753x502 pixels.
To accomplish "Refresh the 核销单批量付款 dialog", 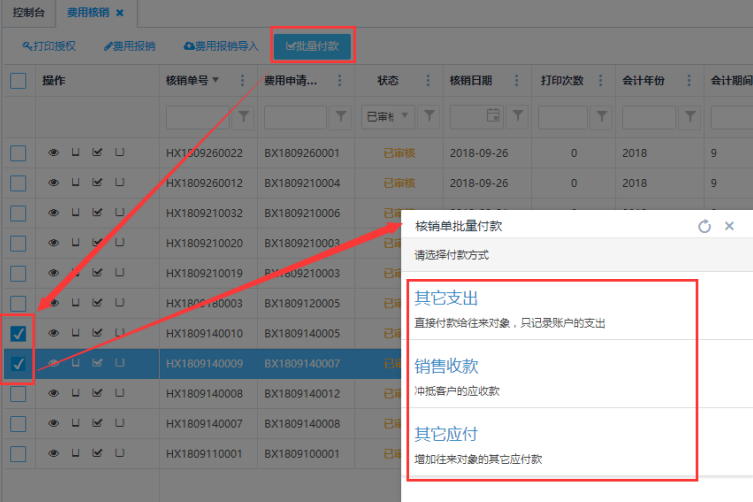I will [x=704, y=227].
